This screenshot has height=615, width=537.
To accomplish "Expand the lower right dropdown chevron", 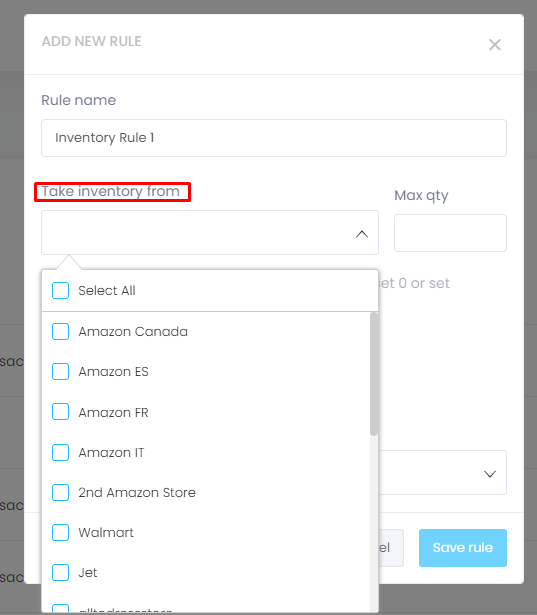I will coord(490,474).
